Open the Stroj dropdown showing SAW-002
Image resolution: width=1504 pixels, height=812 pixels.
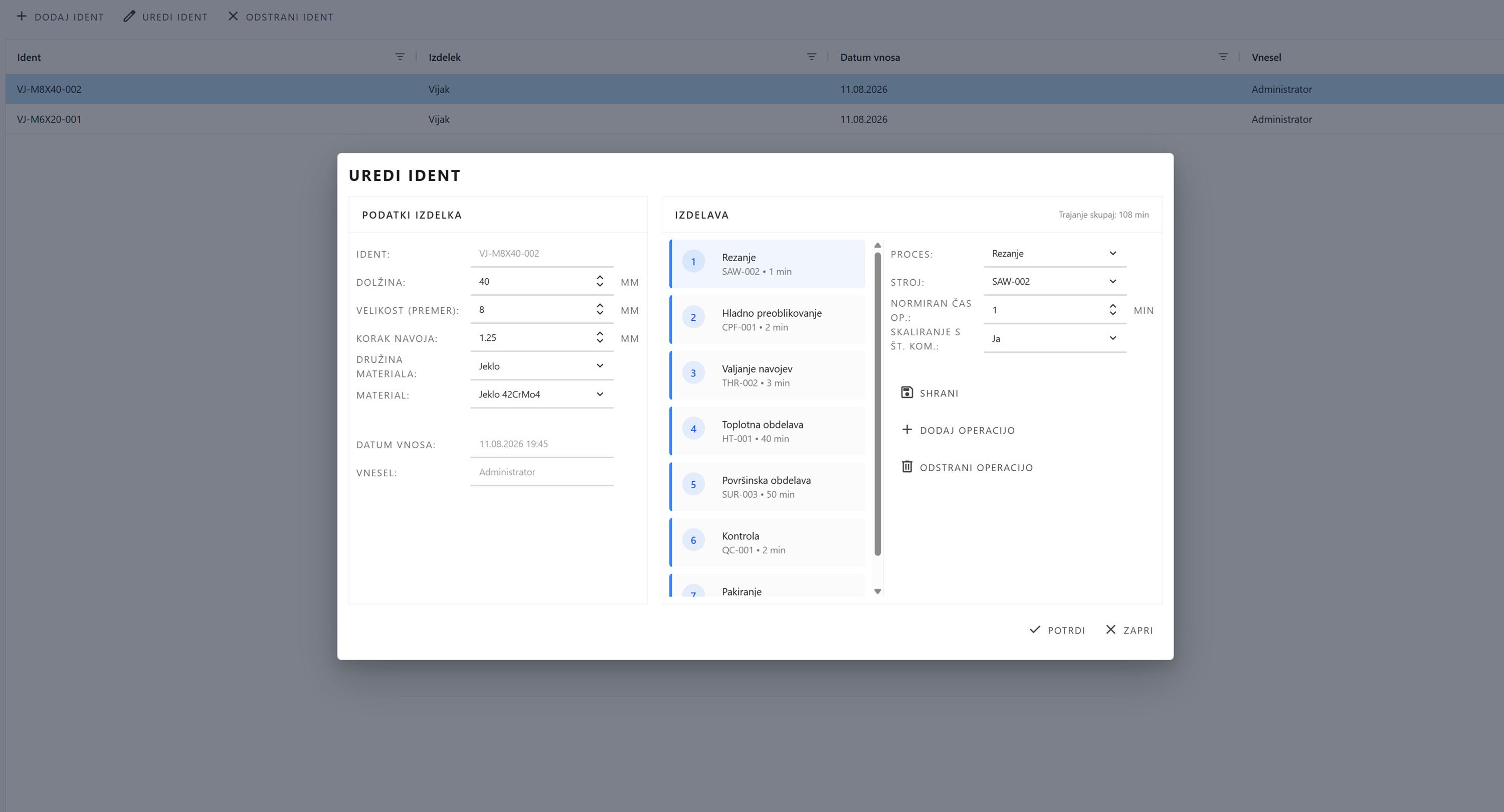[1054, 281]
